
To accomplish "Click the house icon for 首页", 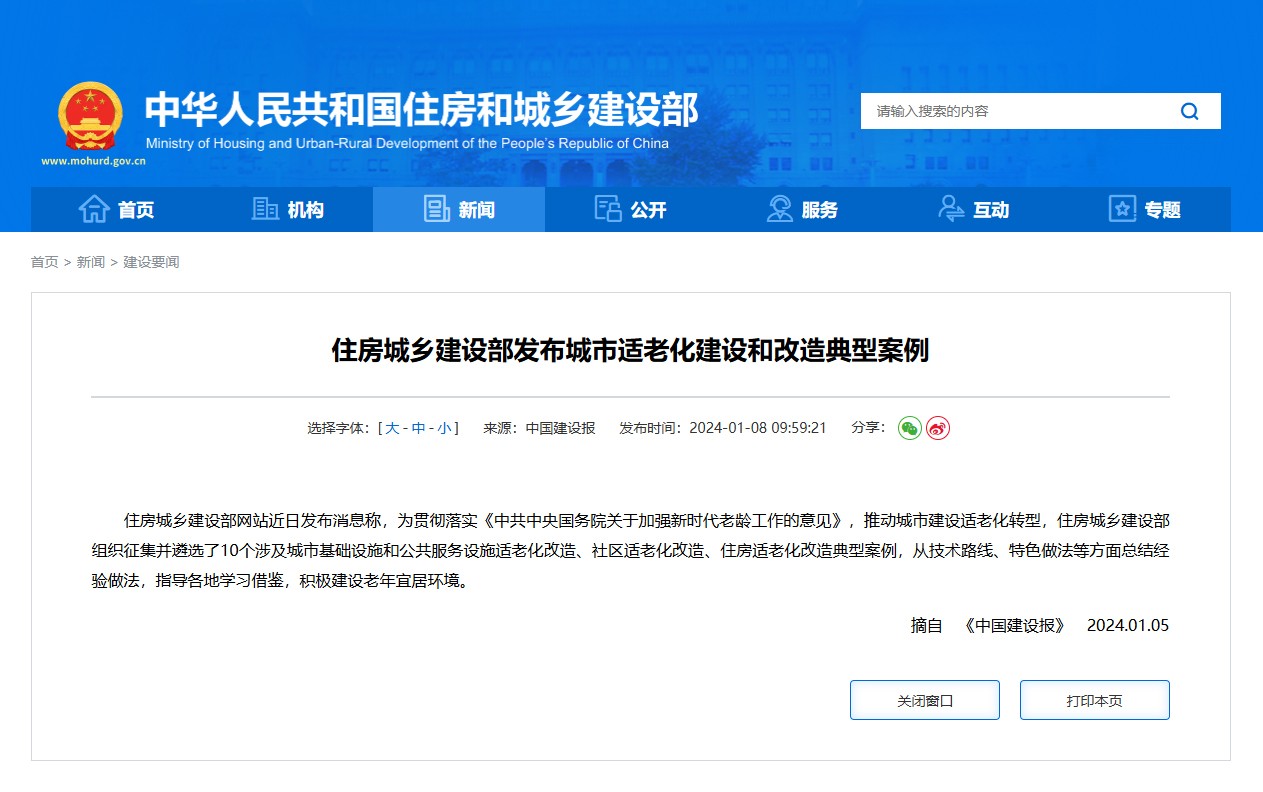I will pyautogui.click(x=94, y=209).
